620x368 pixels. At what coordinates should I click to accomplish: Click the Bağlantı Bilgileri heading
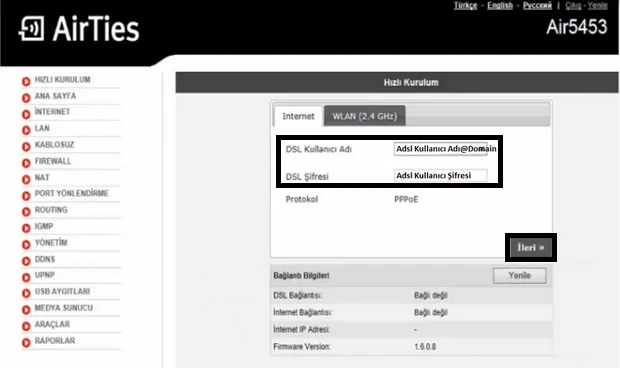point(301,276)
